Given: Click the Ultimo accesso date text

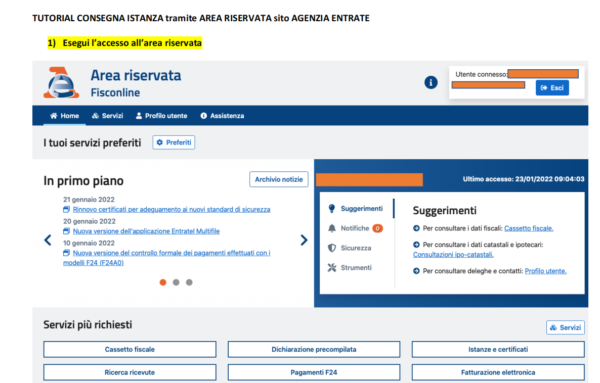Looking at the screenshot, I should pyautogui.click(x=523, y=179).
